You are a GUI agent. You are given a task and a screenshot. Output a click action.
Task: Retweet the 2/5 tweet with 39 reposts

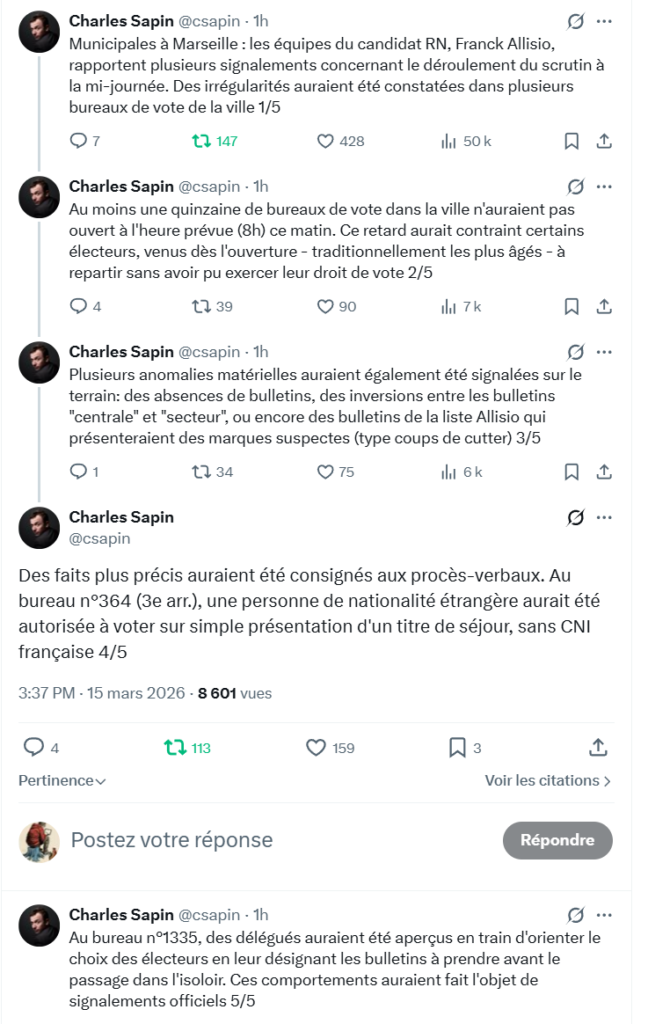click(x=202, y=306)
